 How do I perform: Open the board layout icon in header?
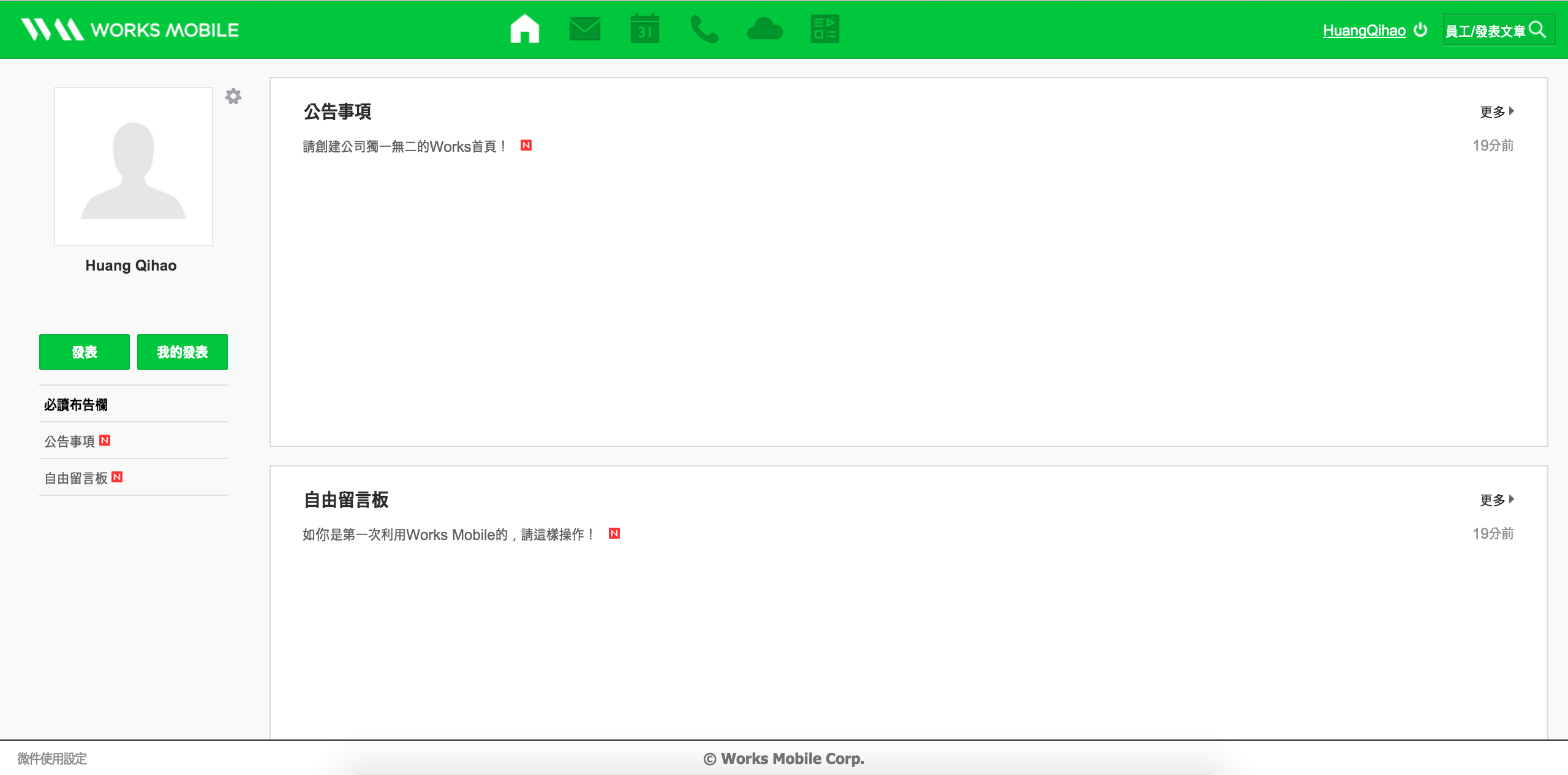point(824,29)
